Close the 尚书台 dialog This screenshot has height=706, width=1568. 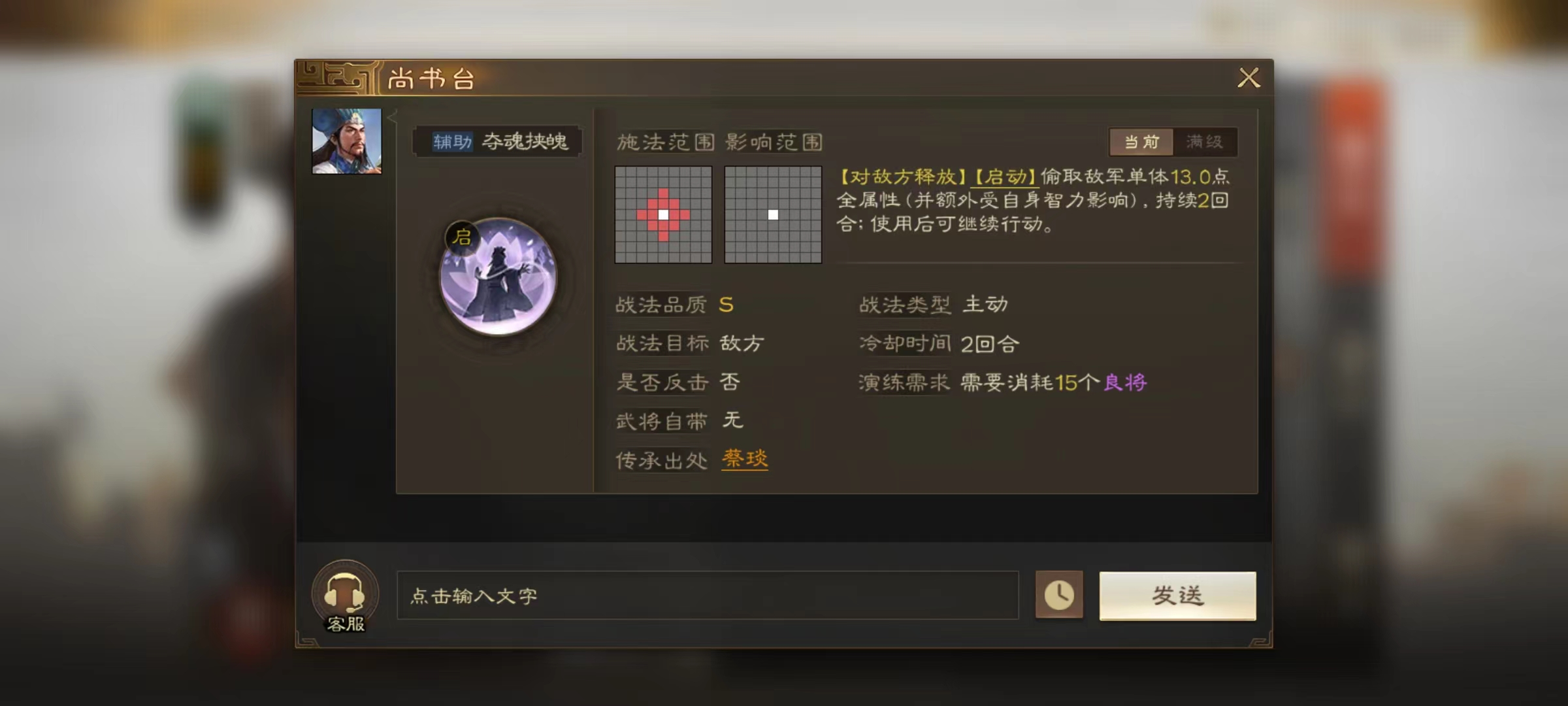(1249, 78)
